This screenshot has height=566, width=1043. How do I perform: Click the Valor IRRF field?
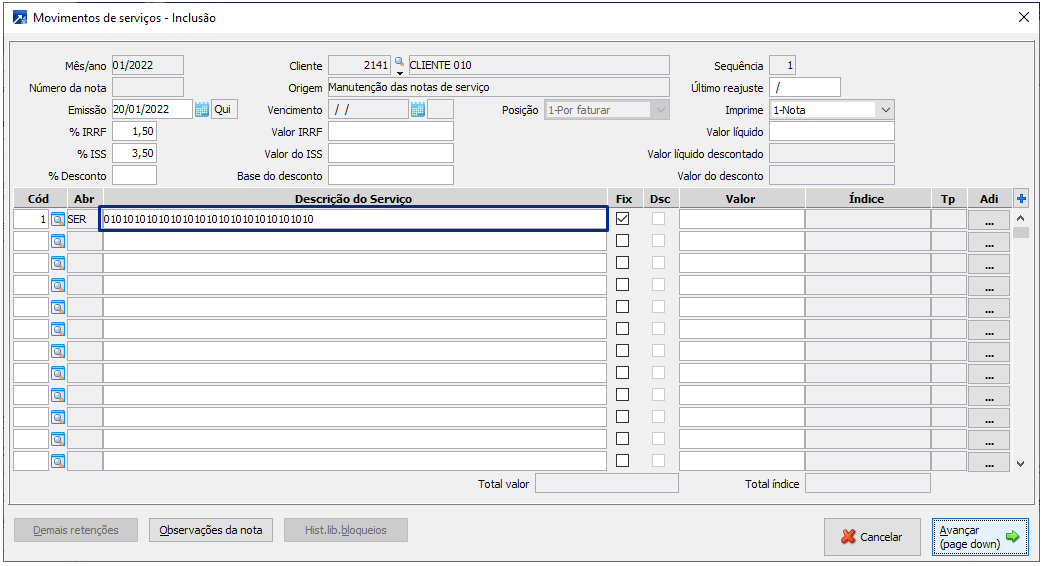391,131
